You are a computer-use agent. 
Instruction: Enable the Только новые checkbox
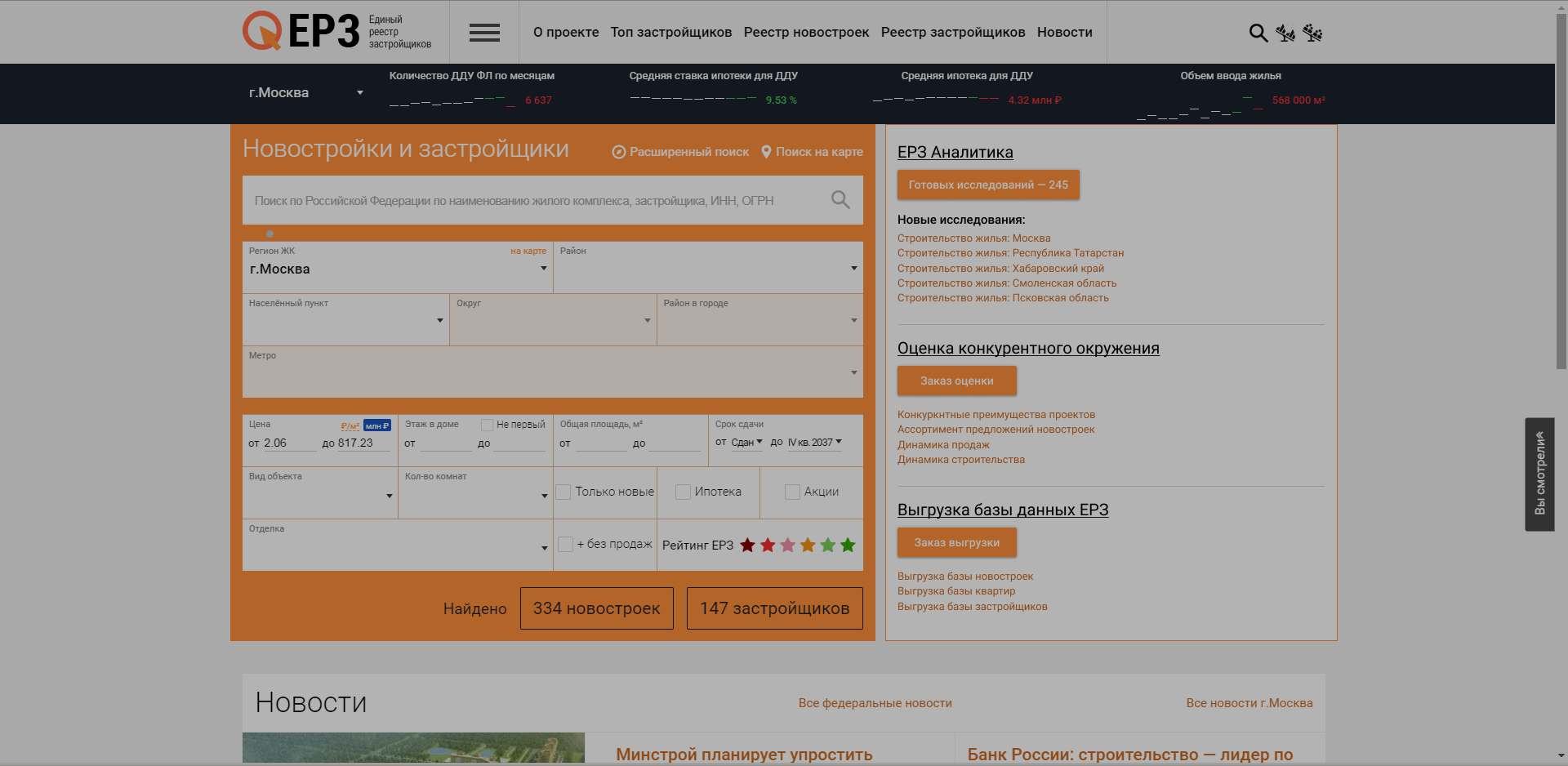point(563,492)
